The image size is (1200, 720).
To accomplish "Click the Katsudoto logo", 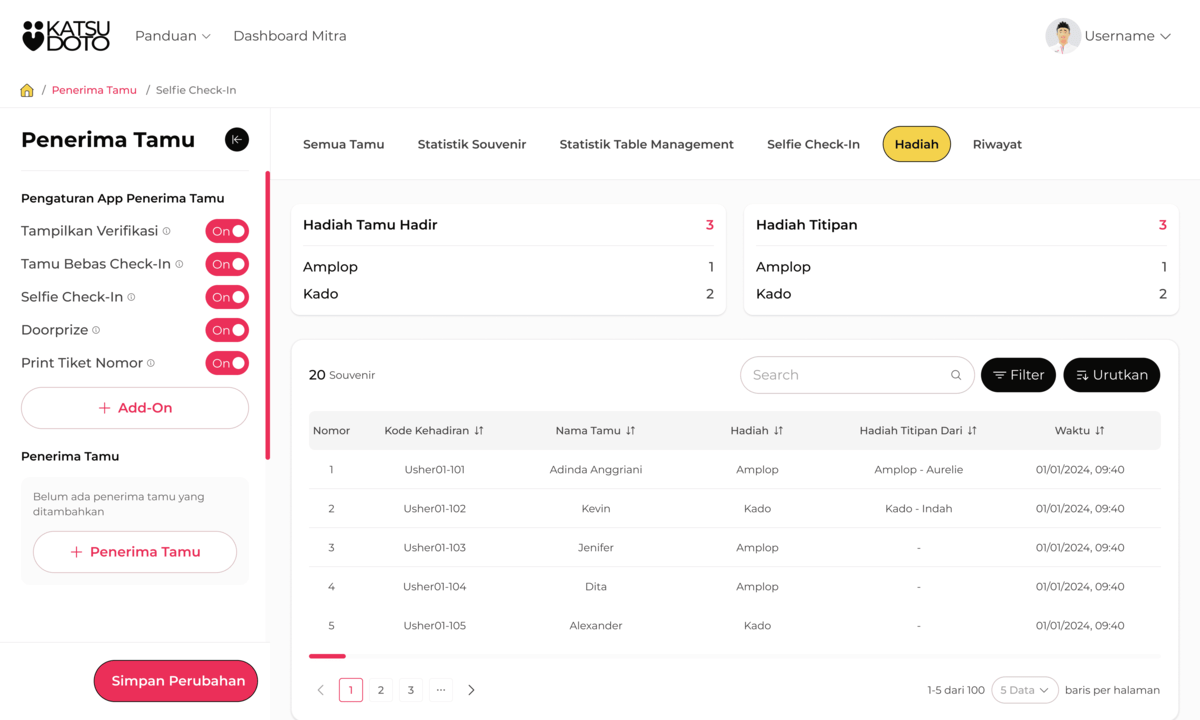I will (66, 36).
